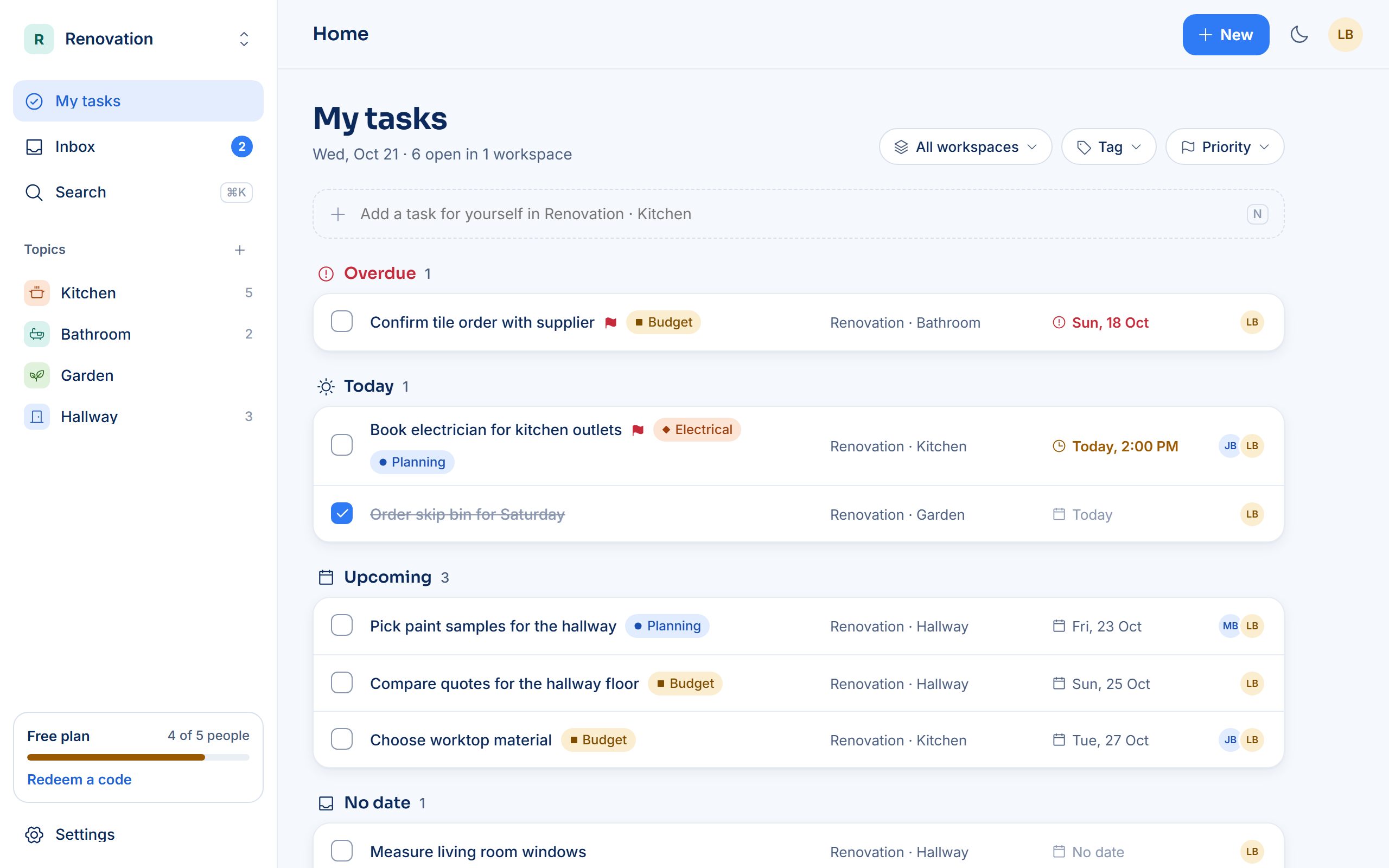Check off Confirm tile order with supplier
Screen dimensions: 1389x868
click(341, 322)
